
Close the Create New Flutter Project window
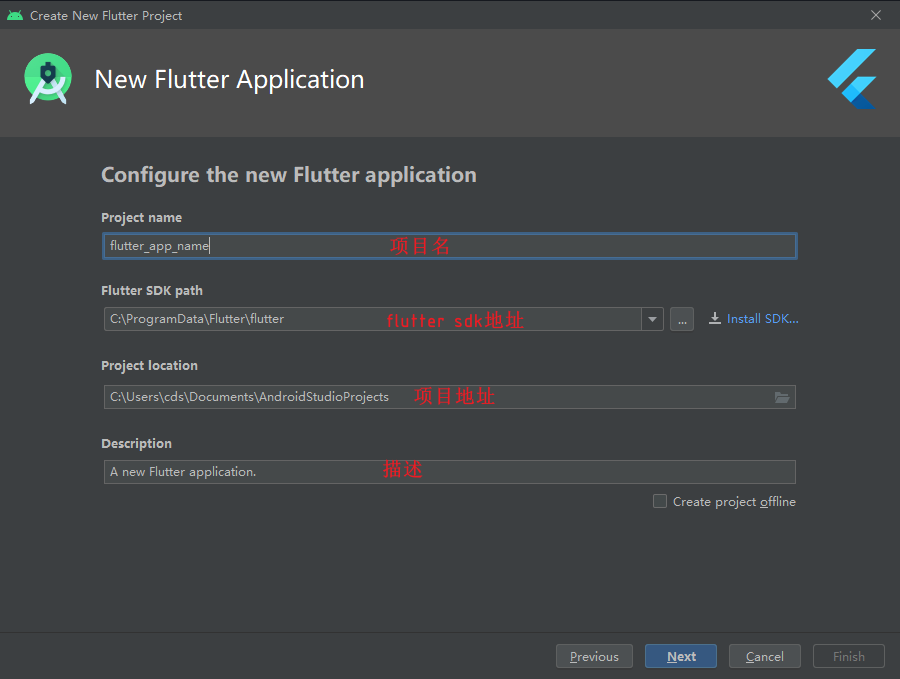[876, 15]
